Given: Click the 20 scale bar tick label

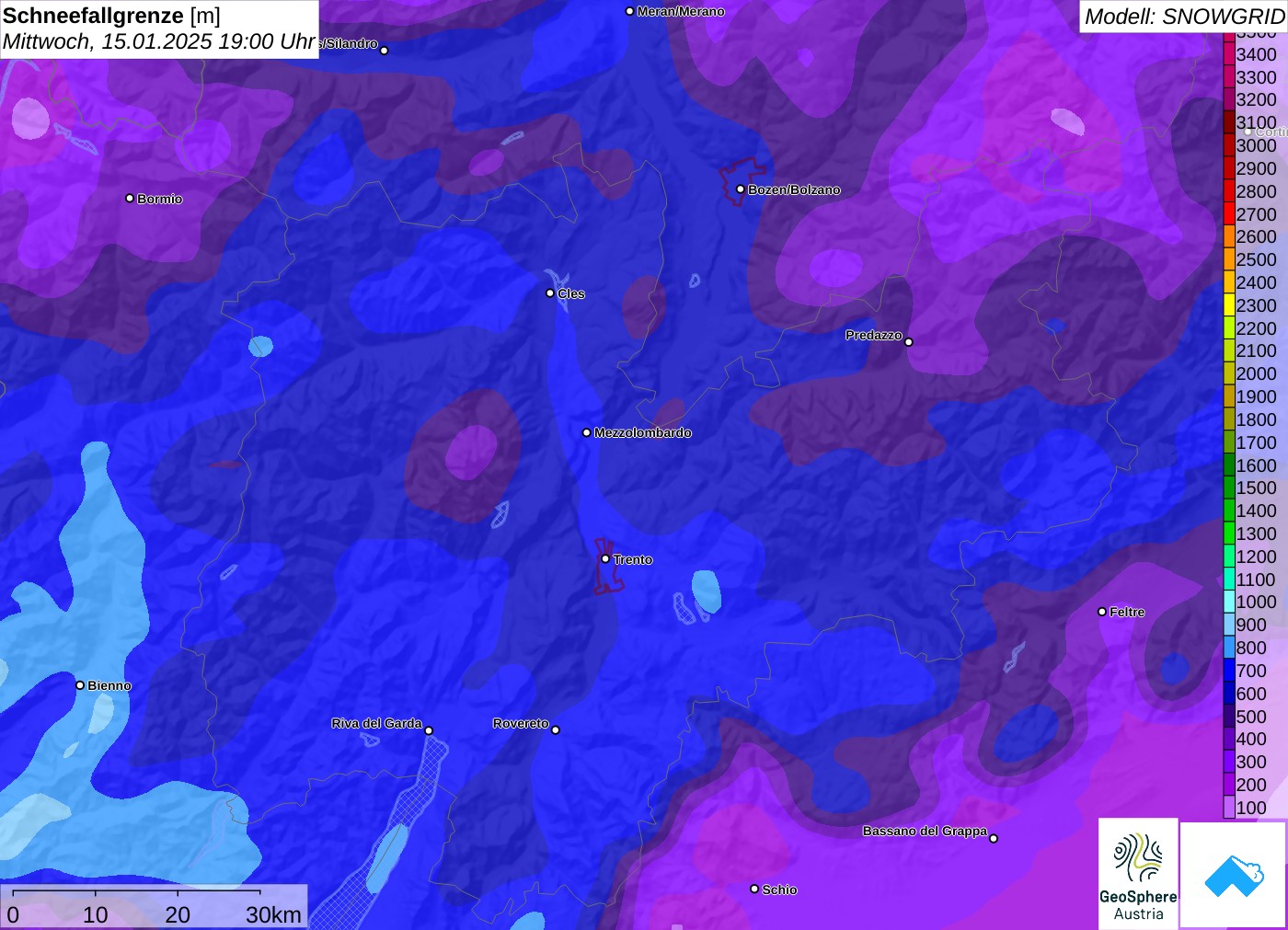Looking at the screenshot, I should [x=178, y=914].
